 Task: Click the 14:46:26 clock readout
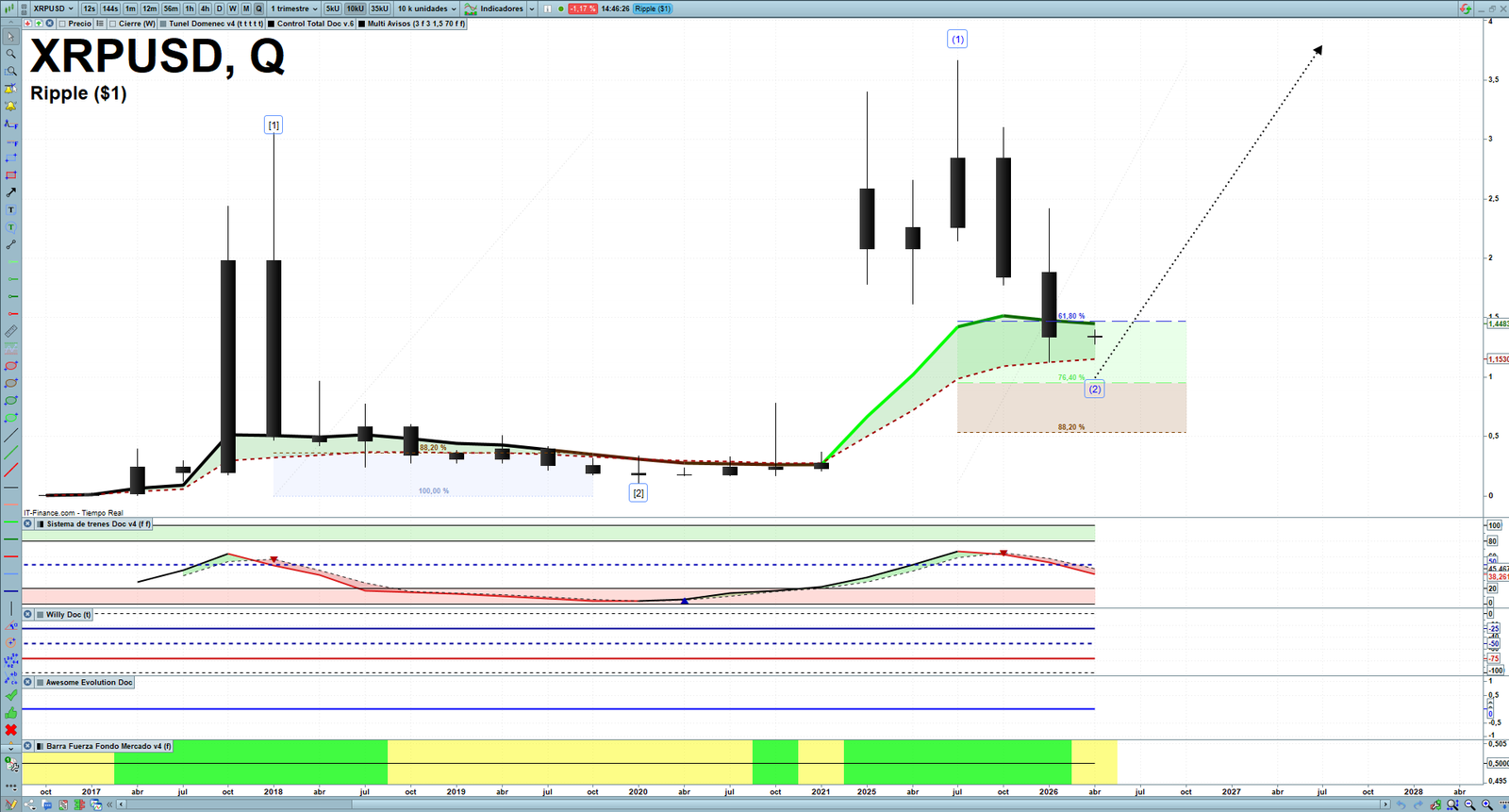click(616, 8)
